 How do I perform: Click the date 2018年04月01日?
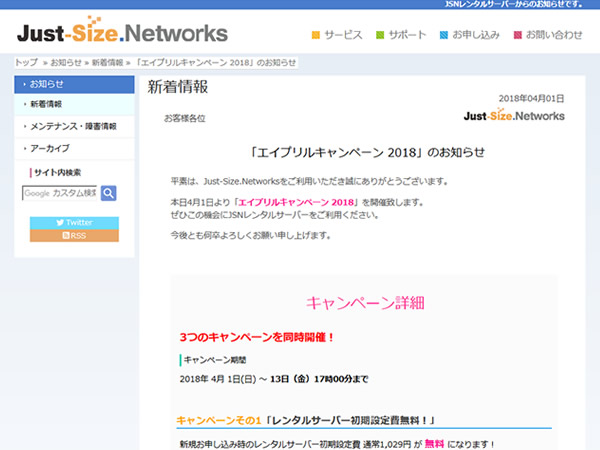click(x=532, y=99)
